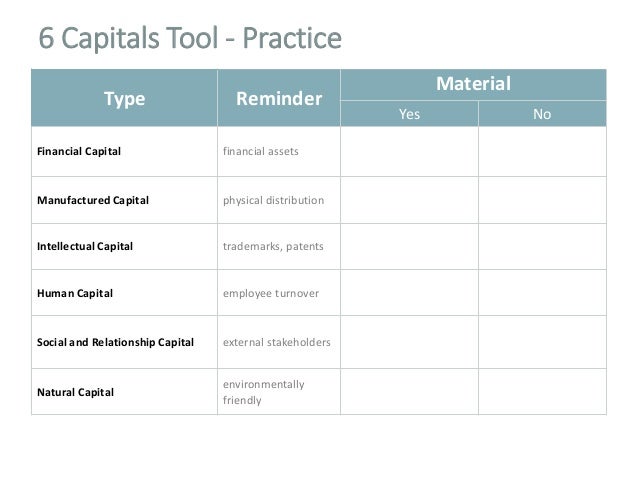This screenshot has height=479, width=638.
Task: Click the Yes sub-header under Material
Action: coord(409,114)
